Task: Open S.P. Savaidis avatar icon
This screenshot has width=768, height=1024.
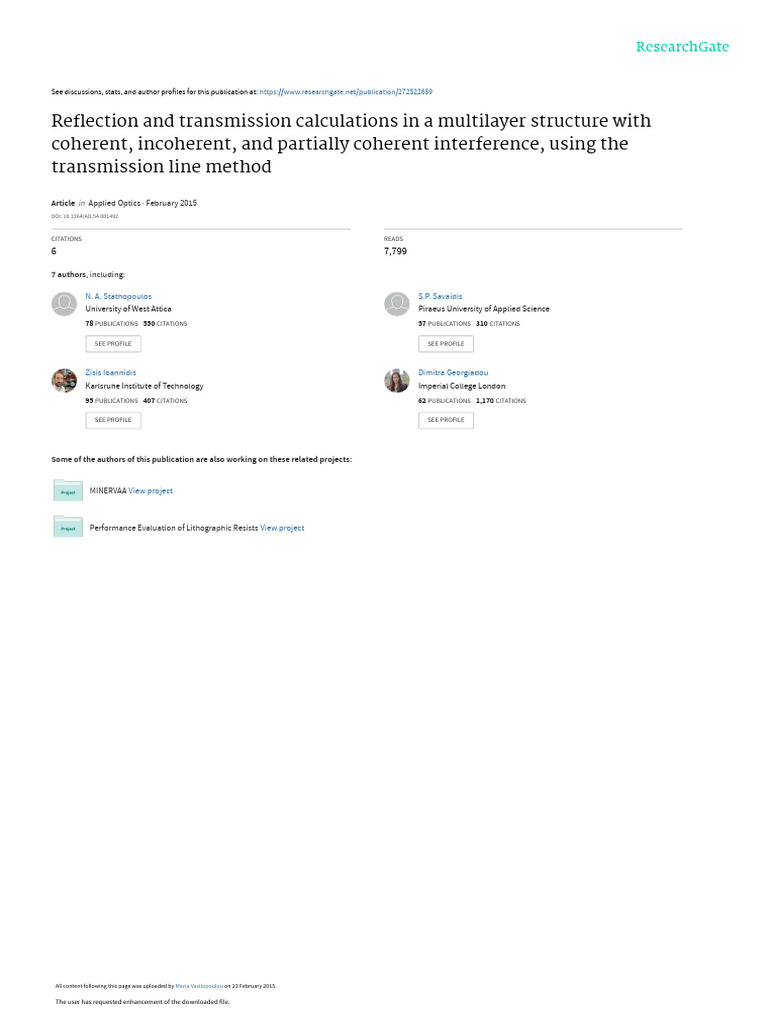Action: [397, 304]
